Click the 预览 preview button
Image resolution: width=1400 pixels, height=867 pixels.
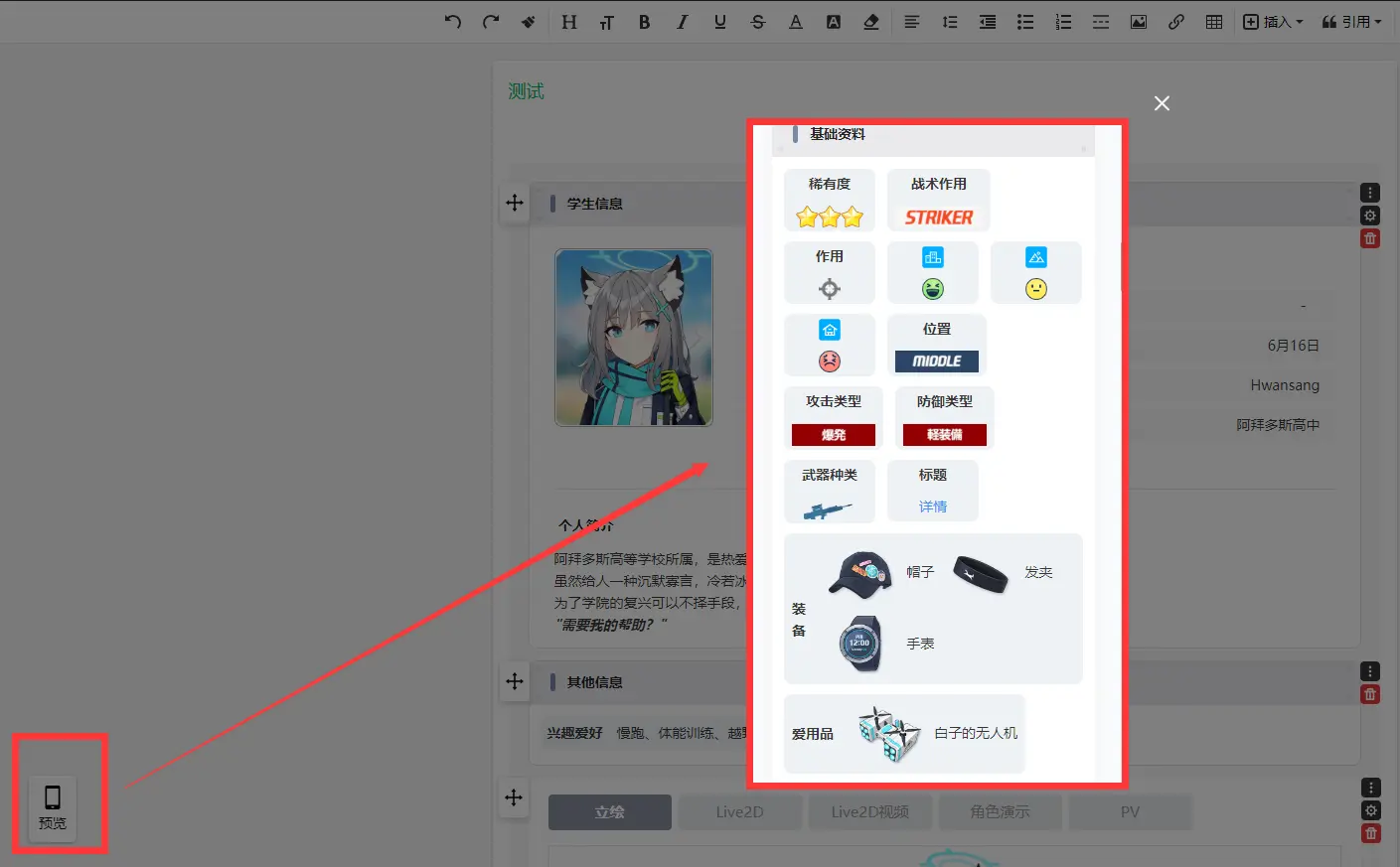pos(53,807)
